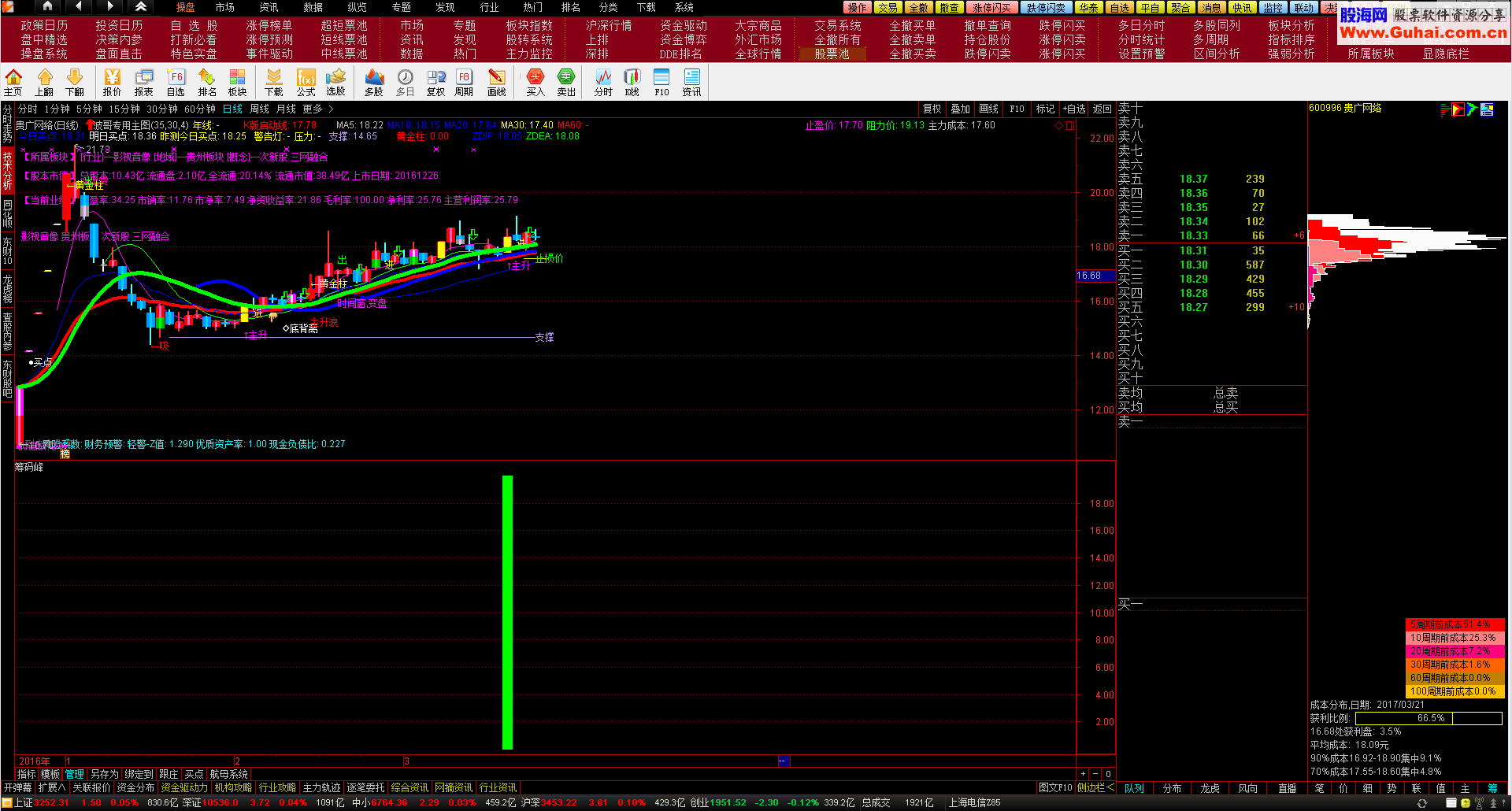
Task: Switch to the 龙虎 tab below order book
Action: tap(1210, 788)
